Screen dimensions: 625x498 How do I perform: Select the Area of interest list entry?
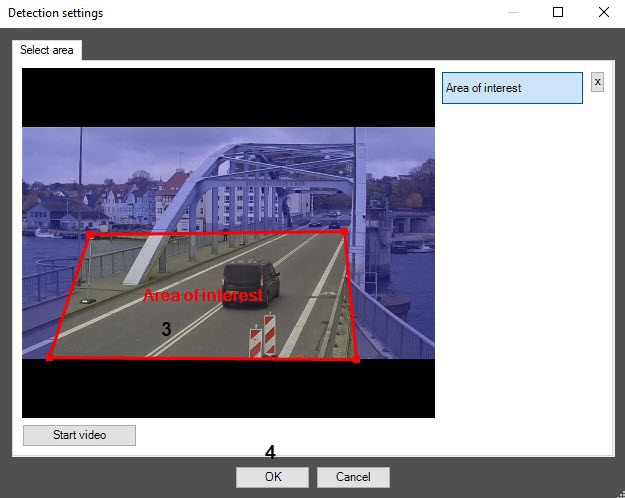point(512,88)
